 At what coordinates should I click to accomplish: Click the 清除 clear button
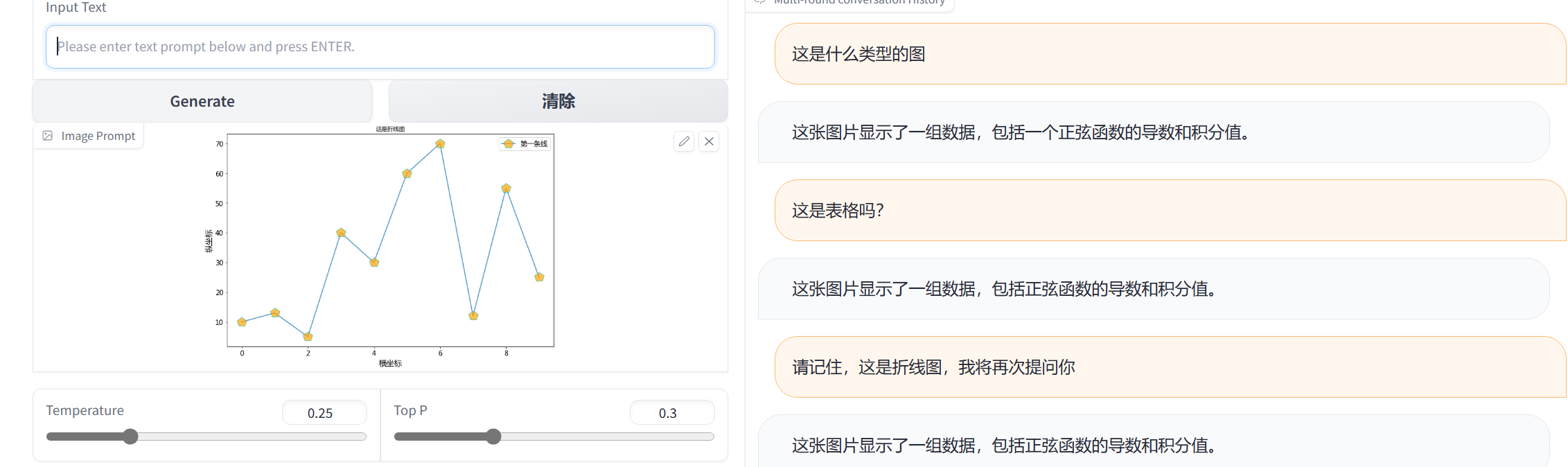558,101
